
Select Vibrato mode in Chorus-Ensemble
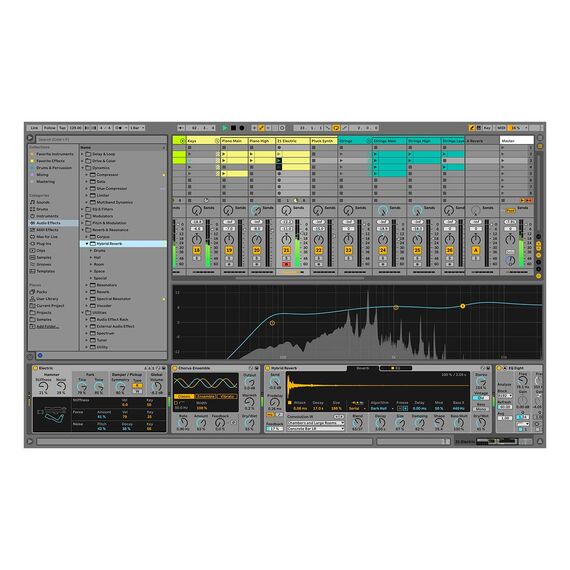tap(228, 397)
